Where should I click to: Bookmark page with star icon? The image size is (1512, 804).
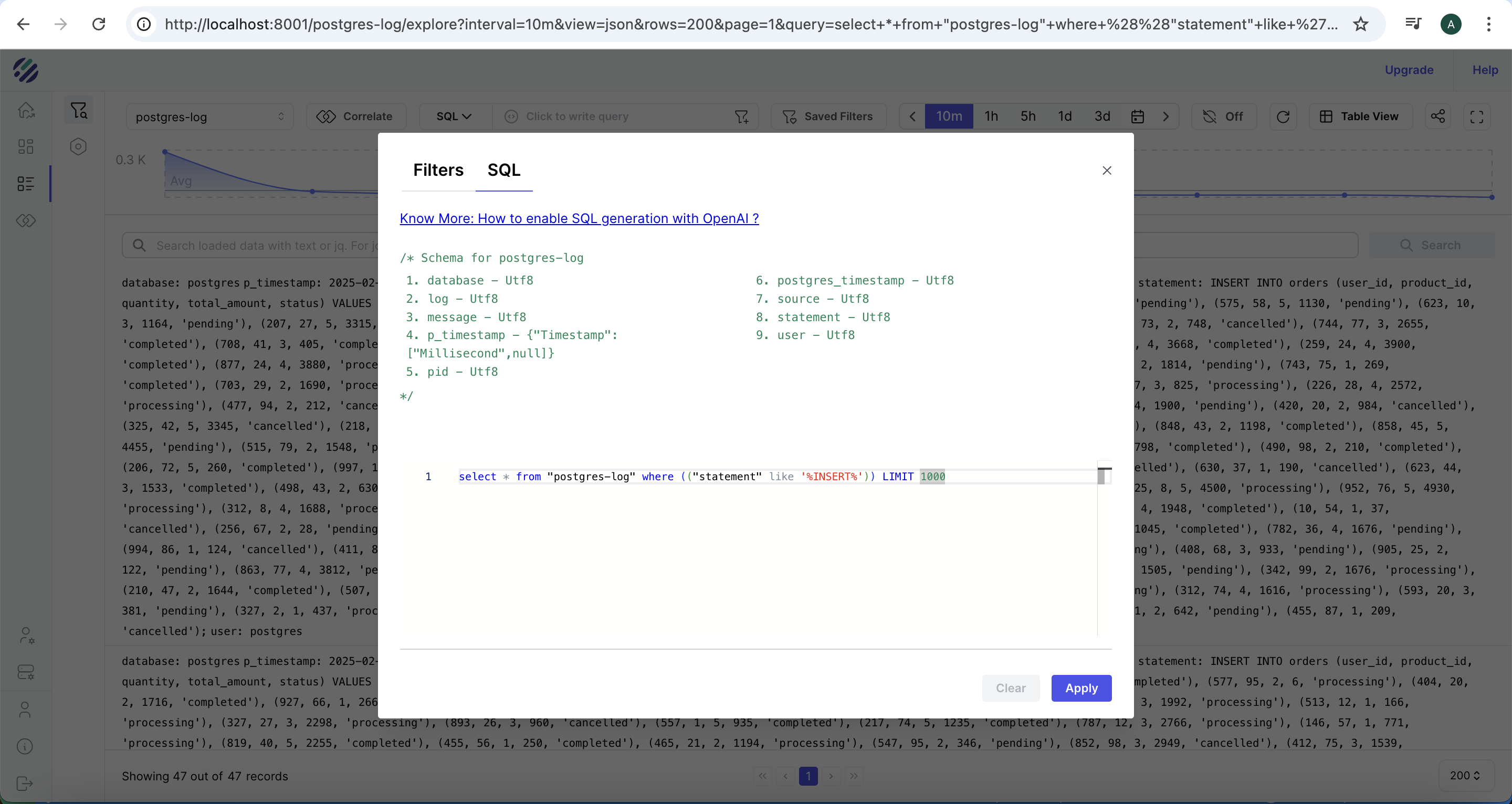(1360, 24)
